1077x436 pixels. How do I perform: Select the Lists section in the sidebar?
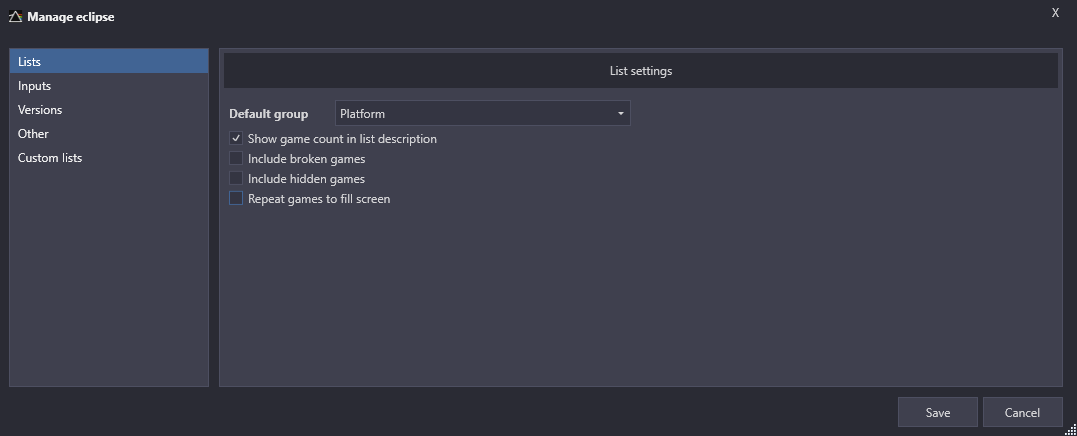click(x=109, y=62)
